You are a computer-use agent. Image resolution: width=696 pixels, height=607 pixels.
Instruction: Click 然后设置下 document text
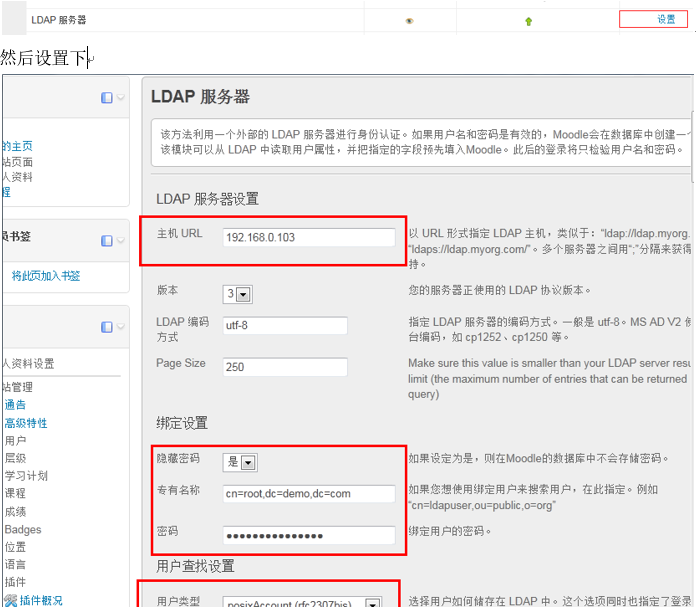[44, 58]
